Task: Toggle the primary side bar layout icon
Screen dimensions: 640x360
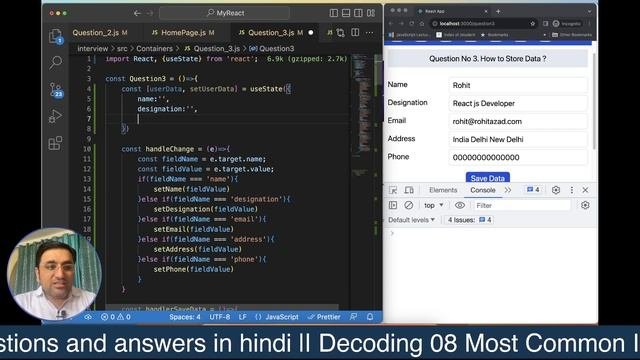Action: point(333,13)
